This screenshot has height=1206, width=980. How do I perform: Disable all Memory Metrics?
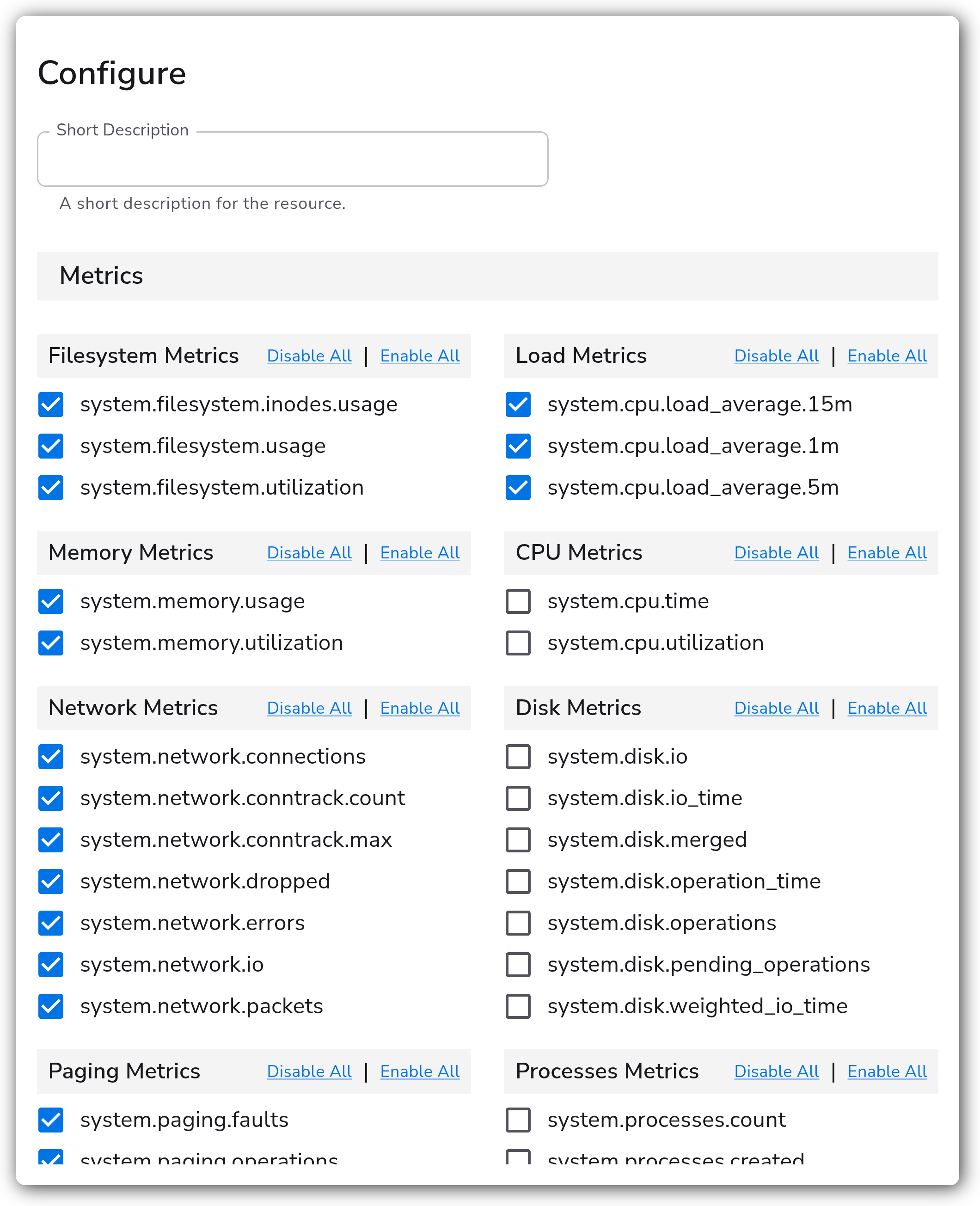[x=309, y=553]
